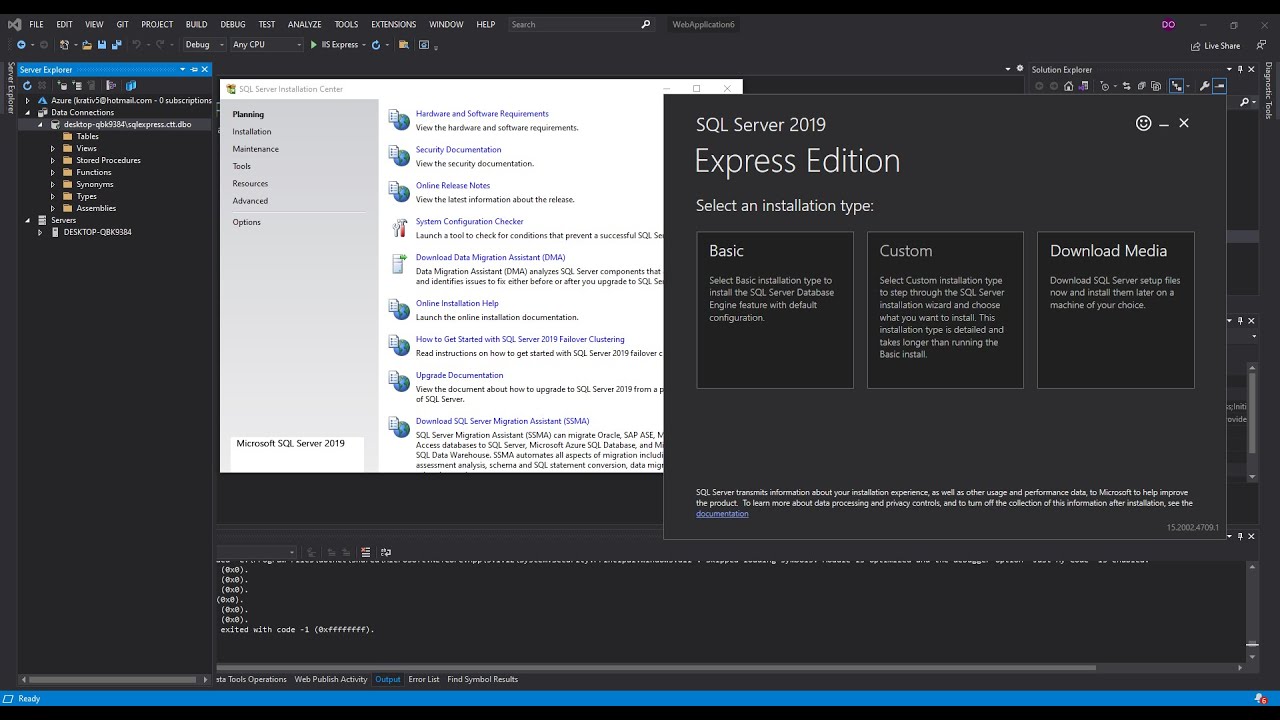Open the Any CPU platform dropdown
The height and width of the screenshot is (720, 1280).
[x=266, y=45]
